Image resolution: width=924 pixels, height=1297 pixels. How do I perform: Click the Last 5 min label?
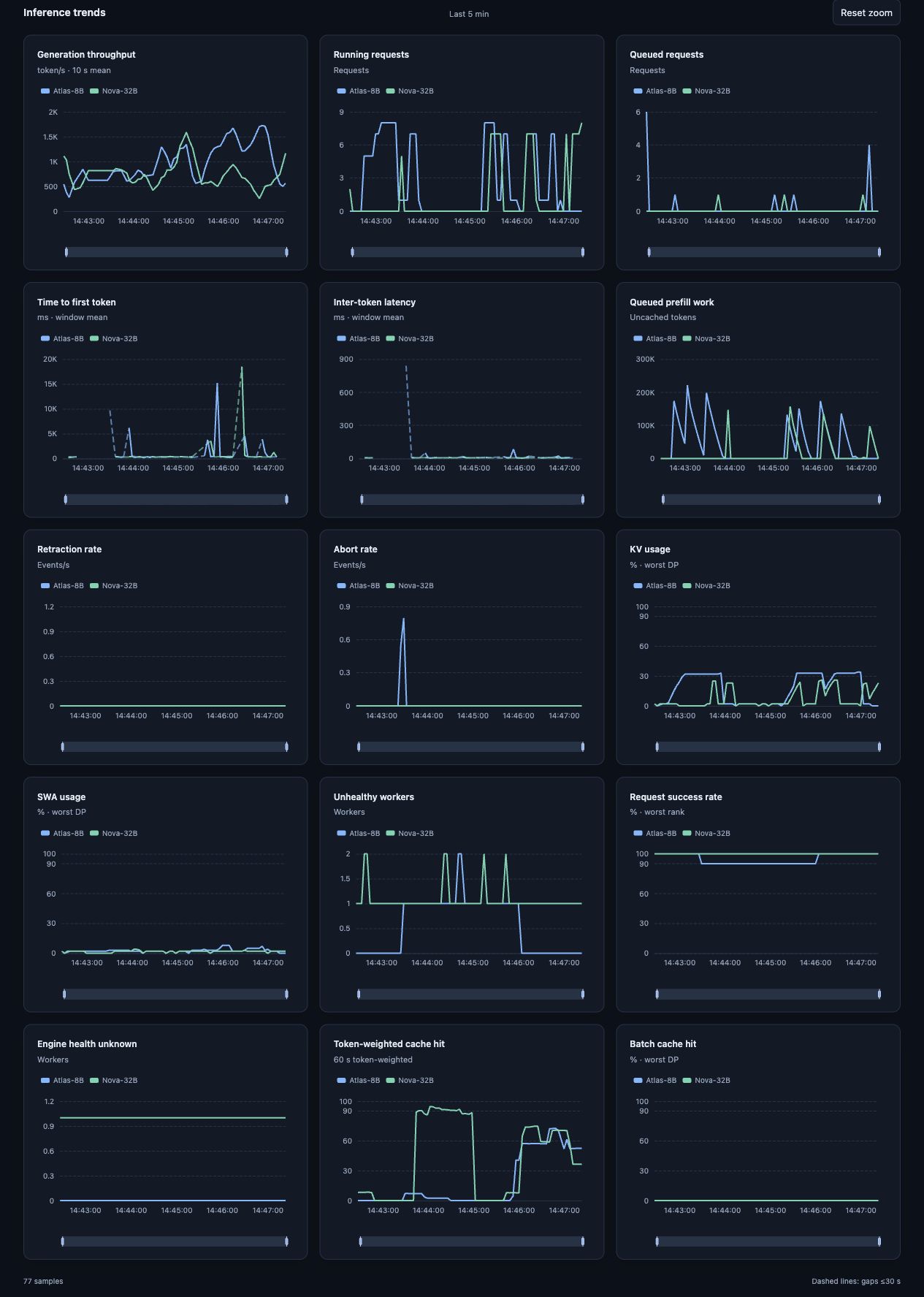click(469, 14)
